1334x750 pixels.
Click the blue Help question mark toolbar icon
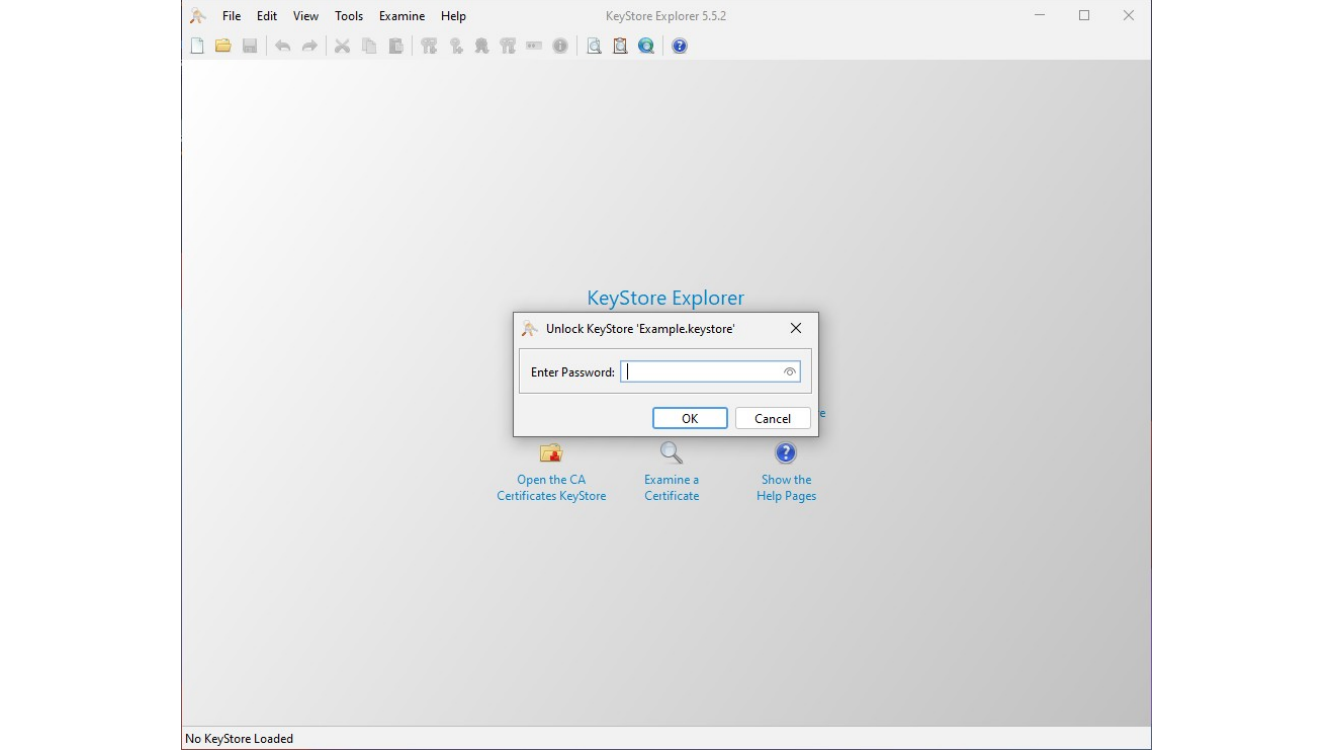(680, 46)
